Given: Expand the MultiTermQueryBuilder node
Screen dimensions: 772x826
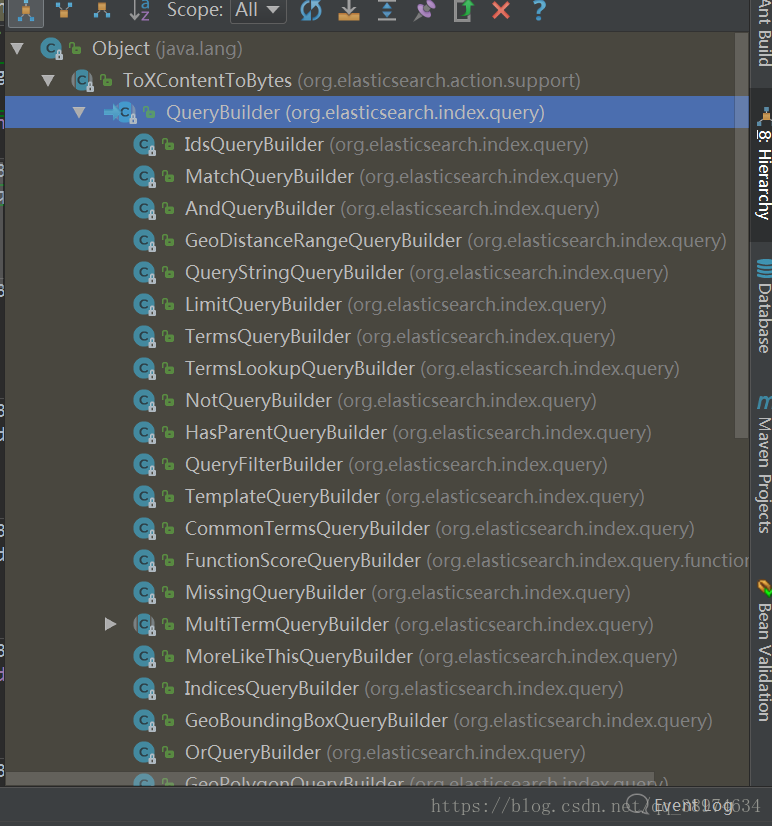Looking at the screenshot, I should pyautogui.click(x=110, y=625).
